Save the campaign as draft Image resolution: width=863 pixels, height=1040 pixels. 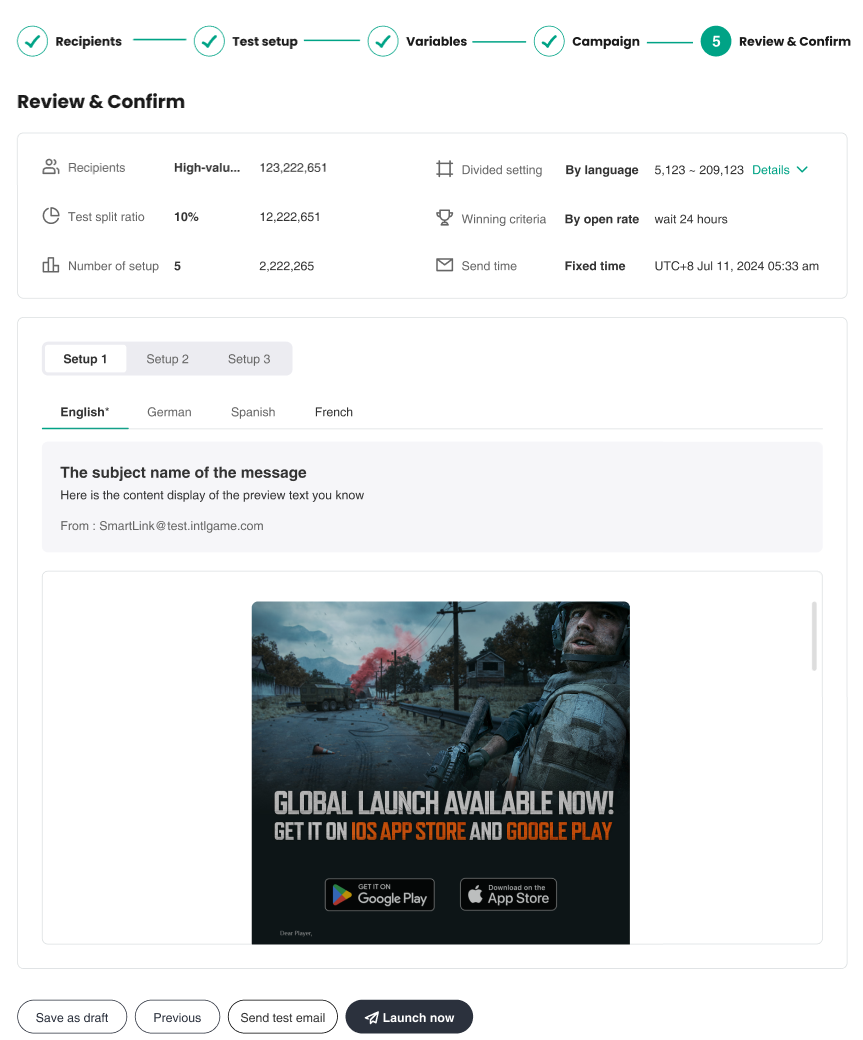pyautogui.click(x=72, y=1017)
